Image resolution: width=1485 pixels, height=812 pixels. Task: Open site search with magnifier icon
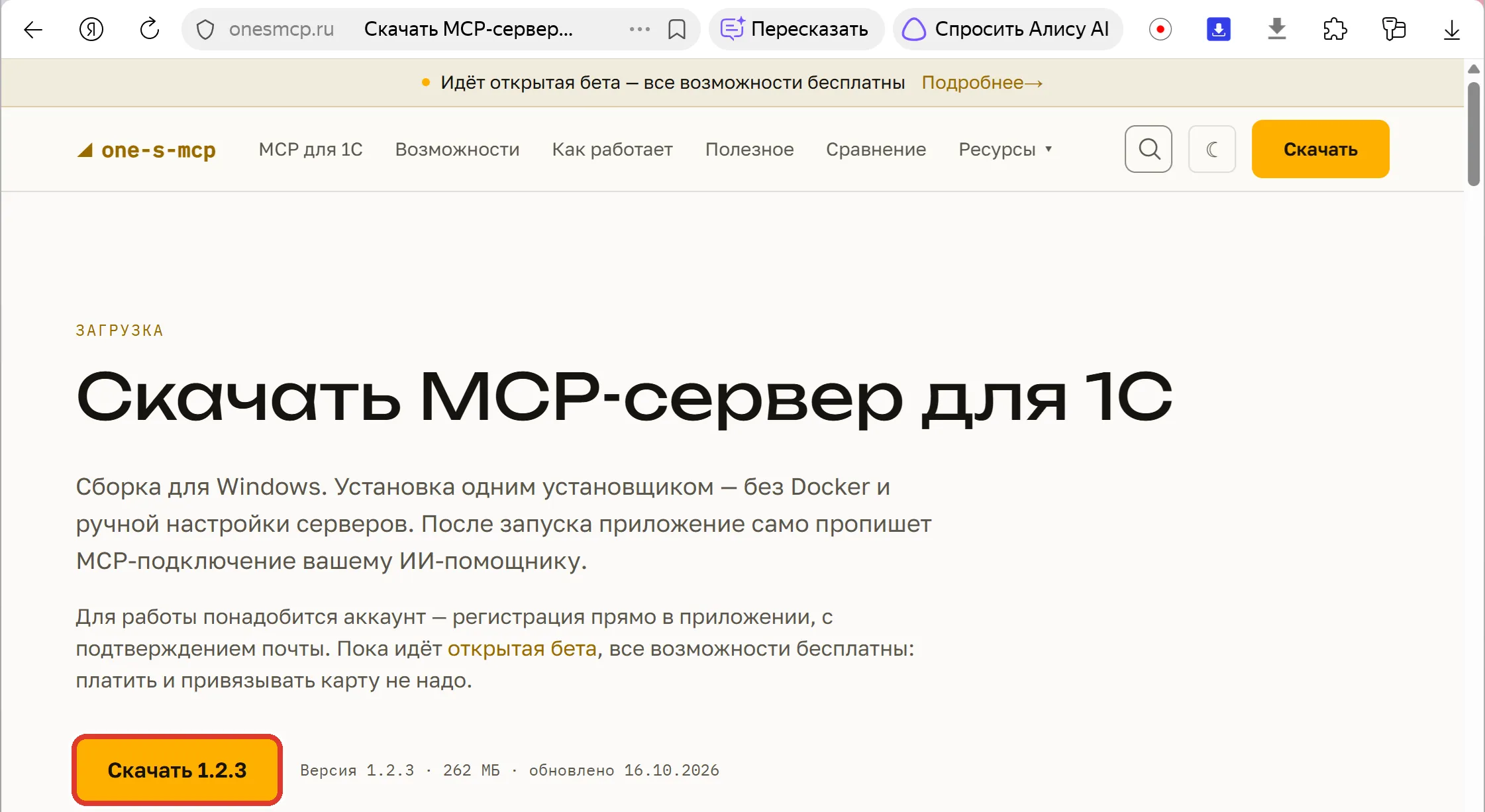[1149, 149]
